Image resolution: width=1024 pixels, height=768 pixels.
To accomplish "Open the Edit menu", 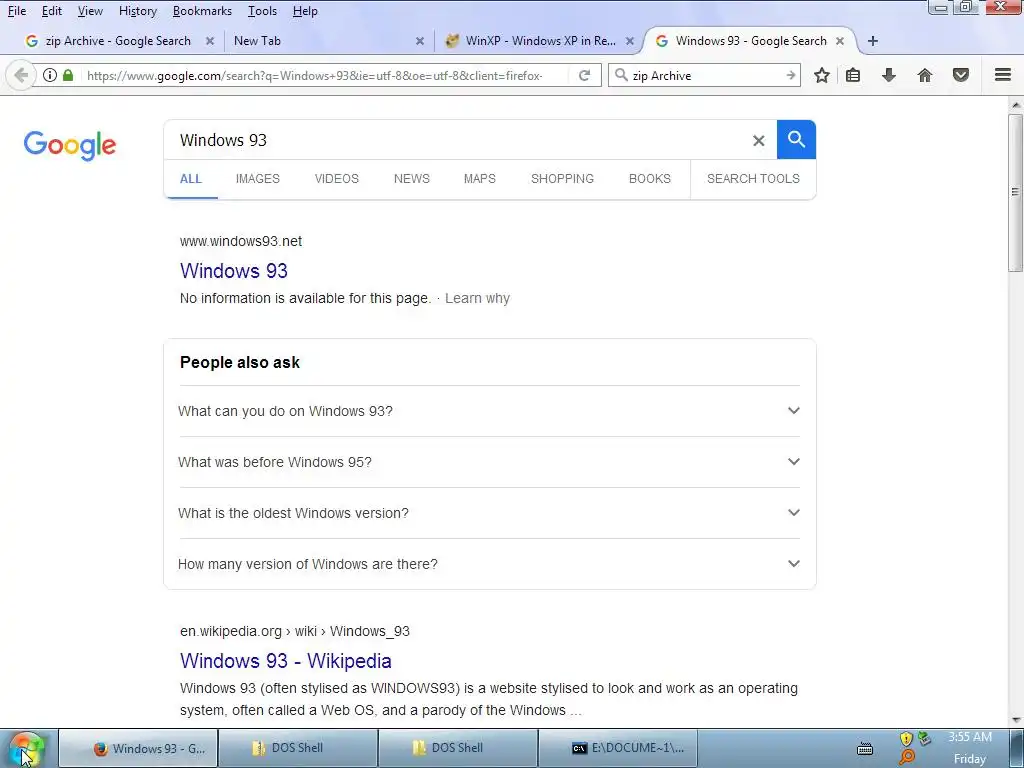I will pyautogui.click(x=52, y=11).
